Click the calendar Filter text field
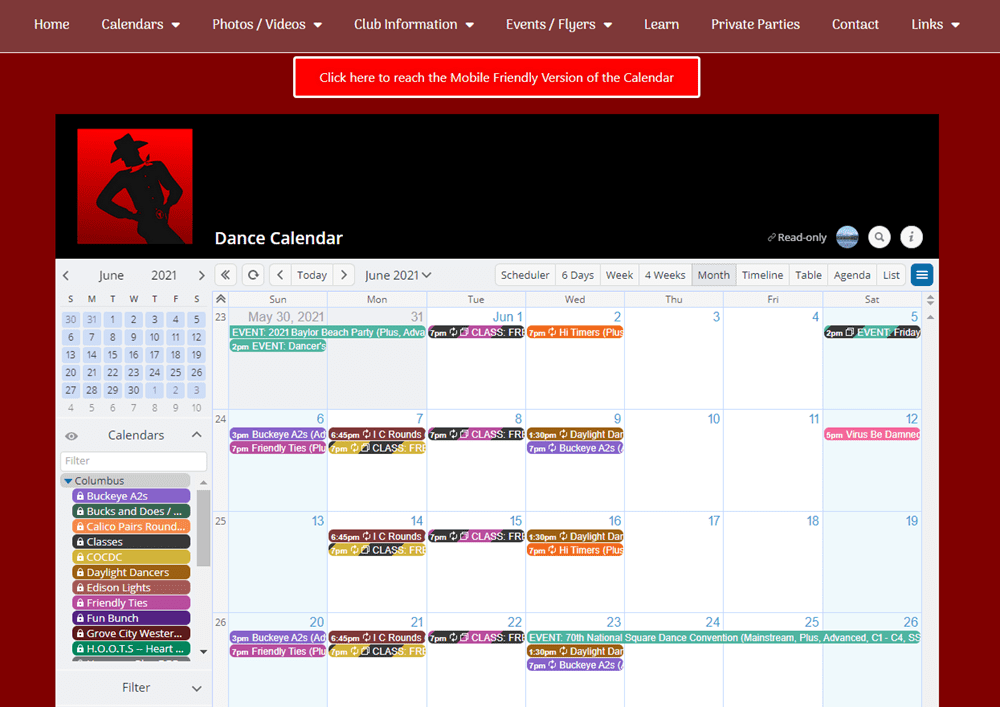1000x707 pixels. tap(134, 461)
